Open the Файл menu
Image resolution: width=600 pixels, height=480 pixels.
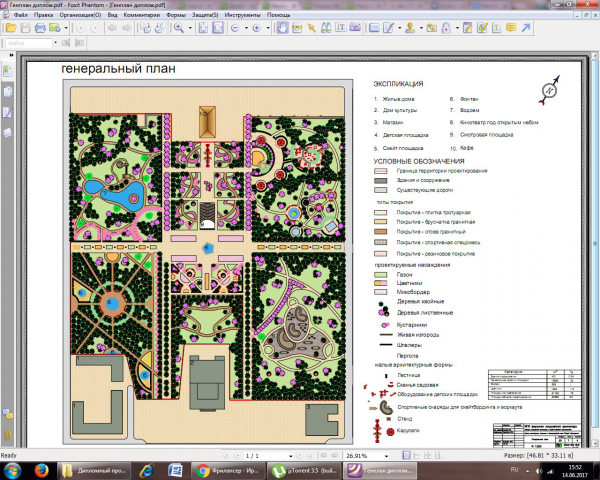[21, 15]
